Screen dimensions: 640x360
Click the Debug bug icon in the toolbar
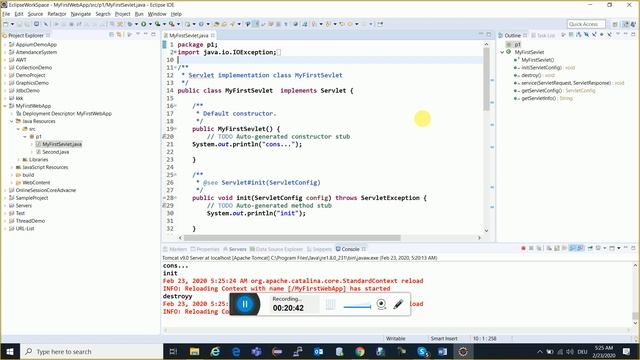(x=130, y=24)
